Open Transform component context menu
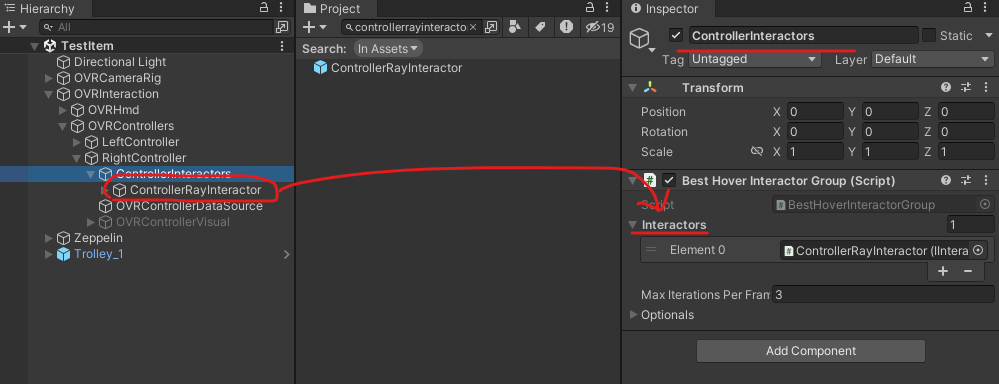Screen dimensions: 999x384 (986, 88)
